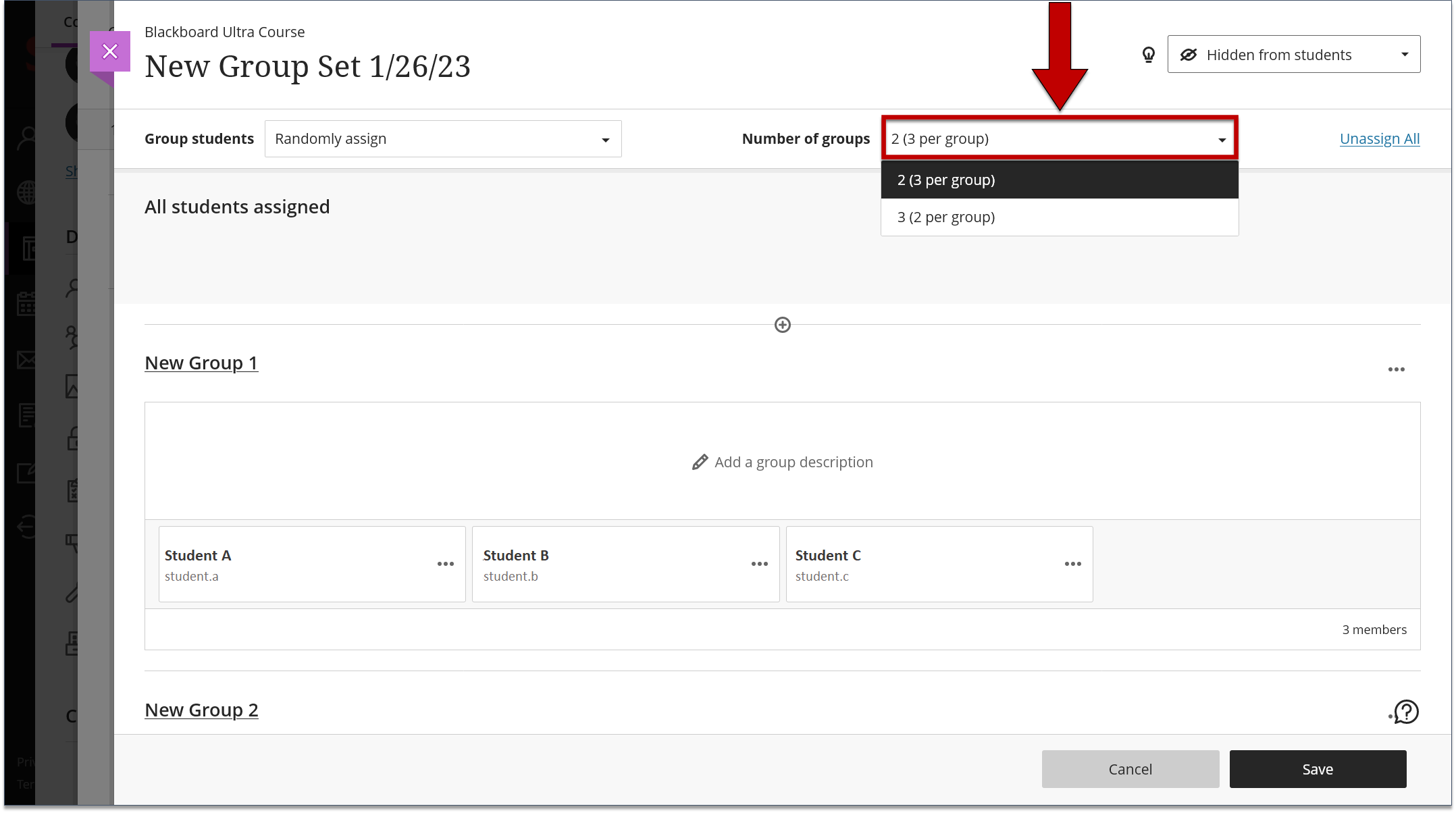Click the Unassign All link
1456x813 pixels.
(x=1379, y=138)
